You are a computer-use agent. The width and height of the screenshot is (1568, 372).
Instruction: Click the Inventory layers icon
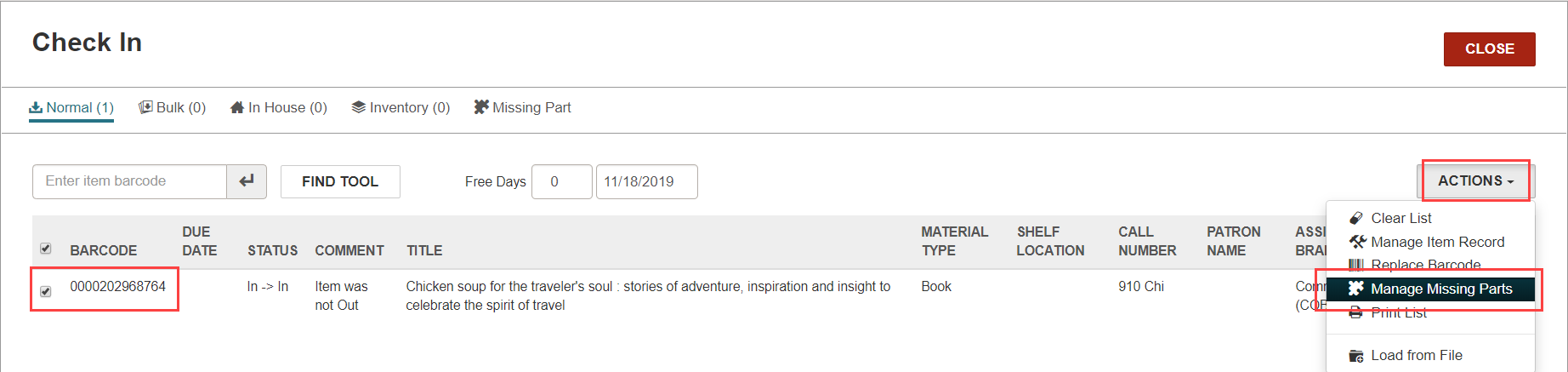point(359,107)
